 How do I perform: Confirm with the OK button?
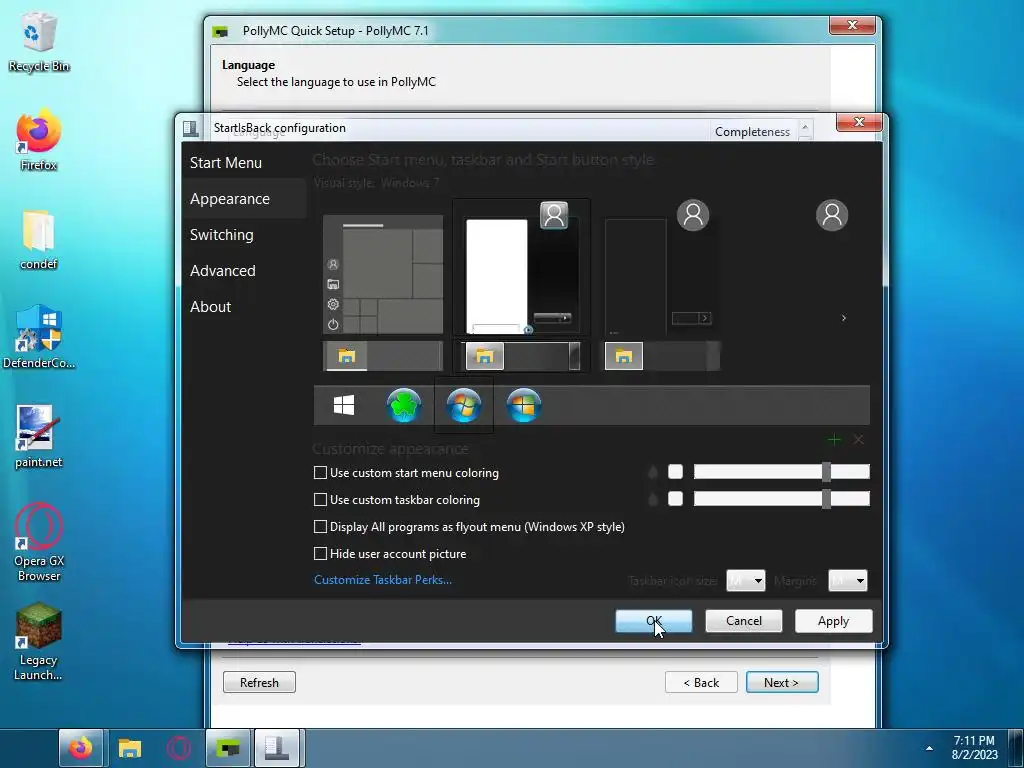click(654, 621)
